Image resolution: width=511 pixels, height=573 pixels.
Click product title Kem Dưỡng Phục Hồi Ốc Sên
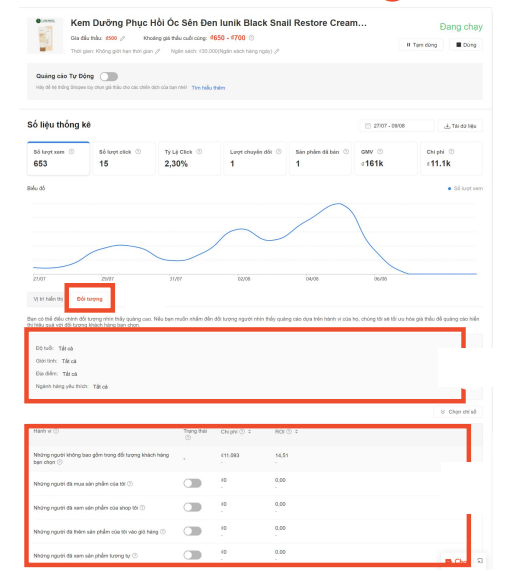[x=219, y=23]
